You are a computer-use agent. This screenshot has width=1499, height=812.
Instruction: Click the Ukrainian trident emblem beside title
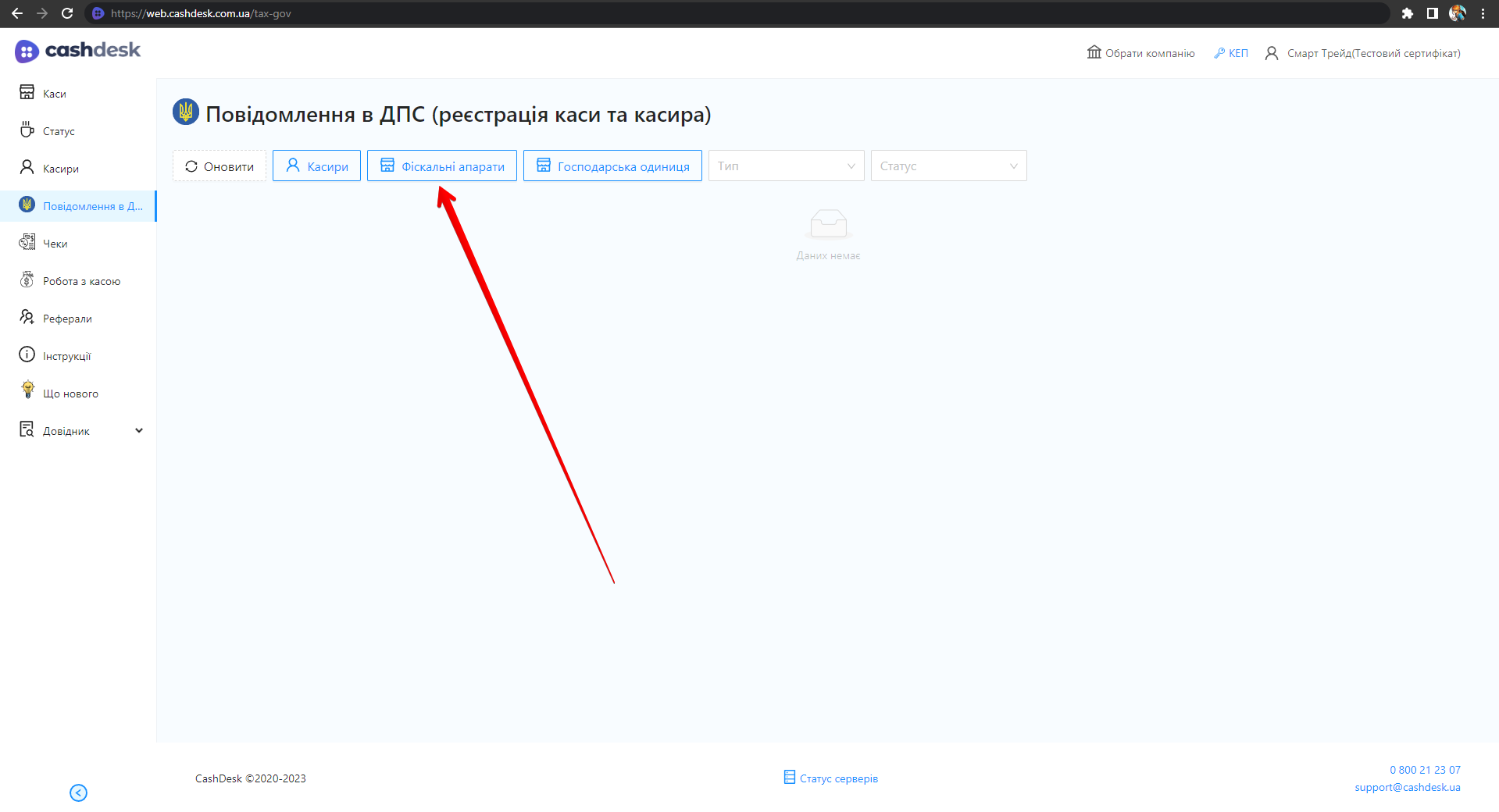[x=186, y=112]
